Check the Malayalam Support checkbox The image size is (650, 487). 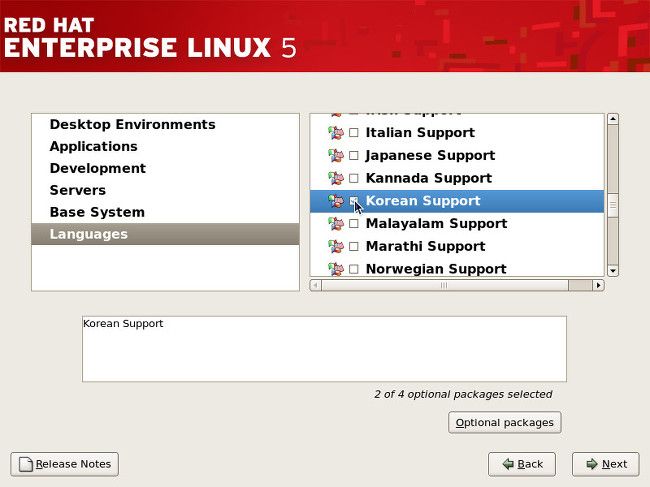pyautogui.click(x=354, y=224)
